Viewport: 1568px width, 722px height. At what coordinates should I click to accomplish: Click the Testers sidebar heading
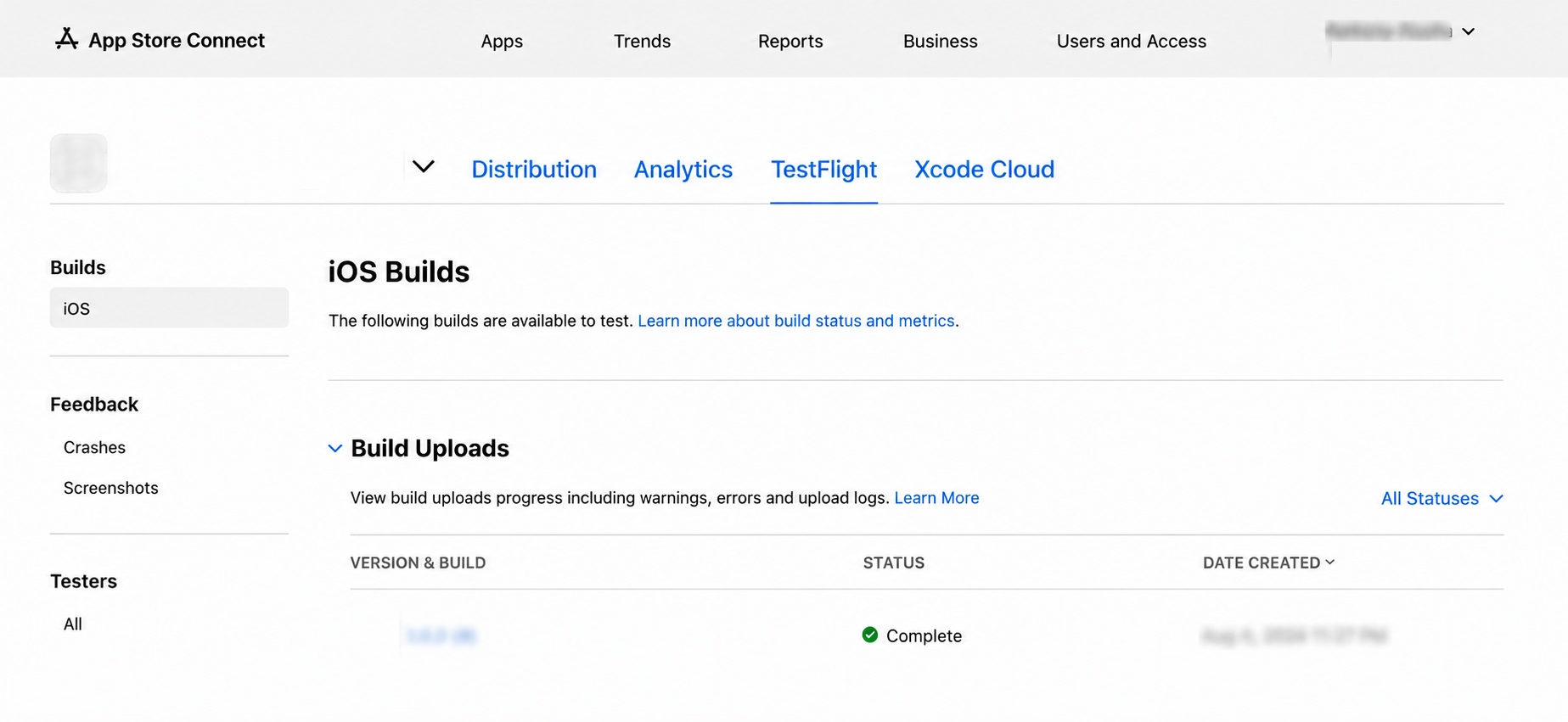coord(83,581)
